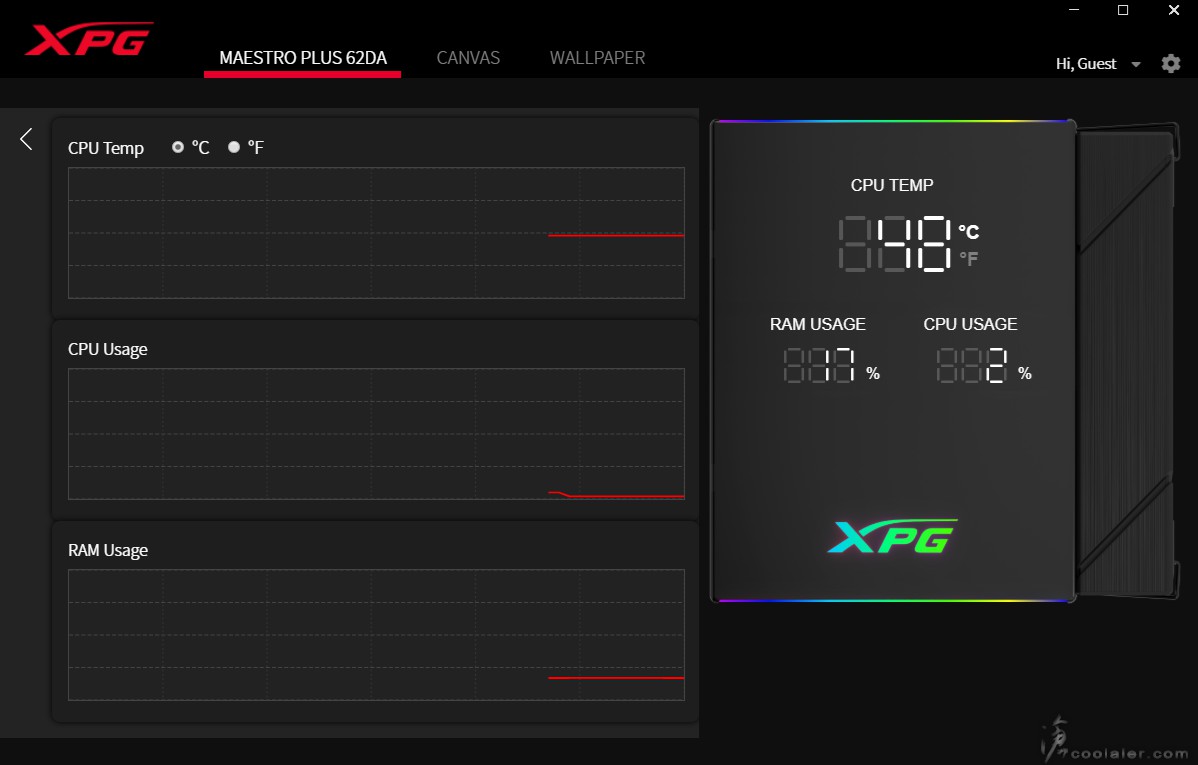Go back with the left chevron arrow
The image size is (1198, 765).
[x=26, y=139]
